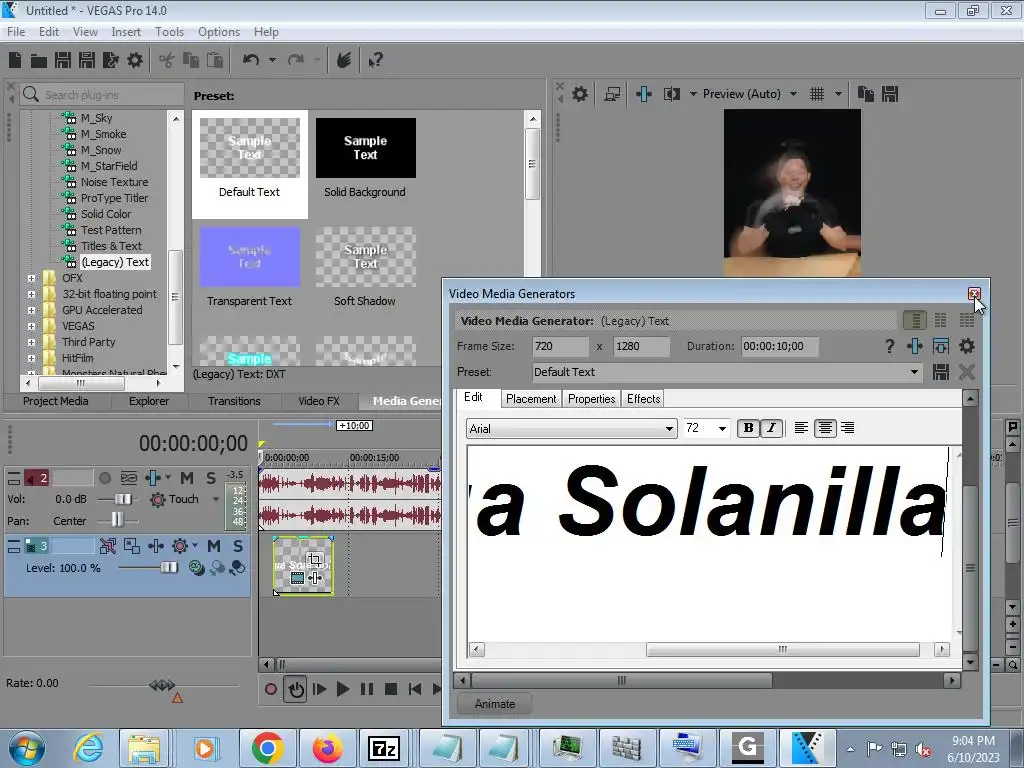Align the text right in the editor
The height and width of the screenshot is (768, 1024).
pos(848,428)
